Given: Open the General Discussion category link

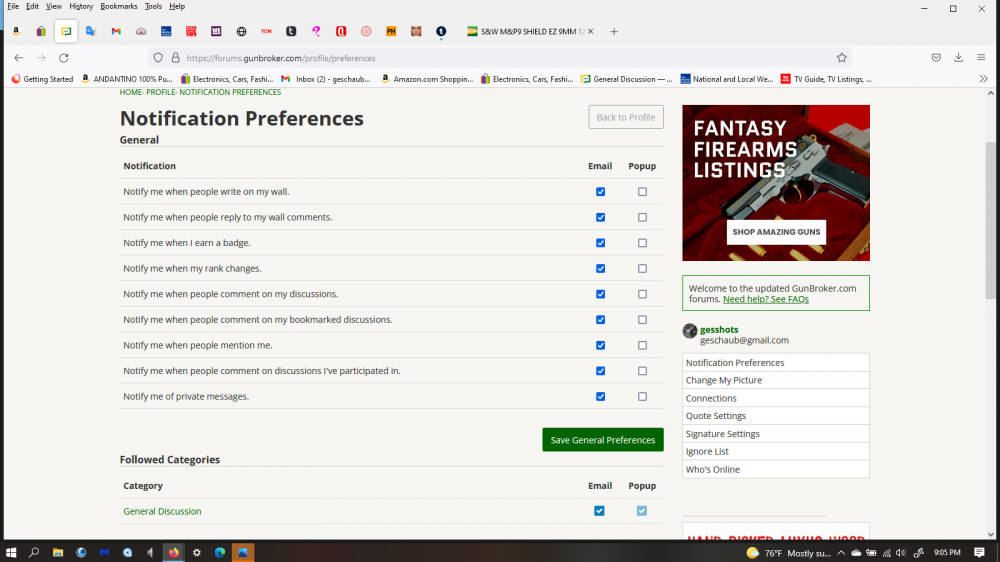Looking at the screenshot, I should tap(162, 512).
